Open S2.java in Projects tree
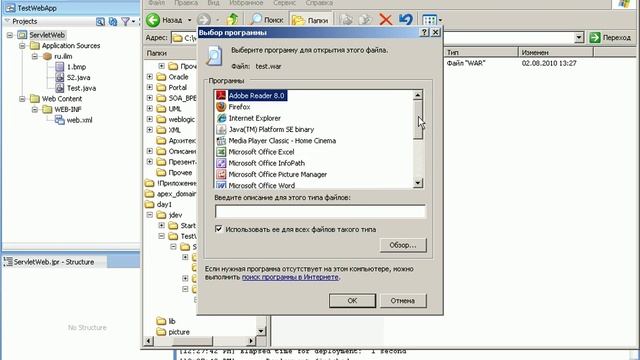The image size is (640, 360). pos(78,78)
